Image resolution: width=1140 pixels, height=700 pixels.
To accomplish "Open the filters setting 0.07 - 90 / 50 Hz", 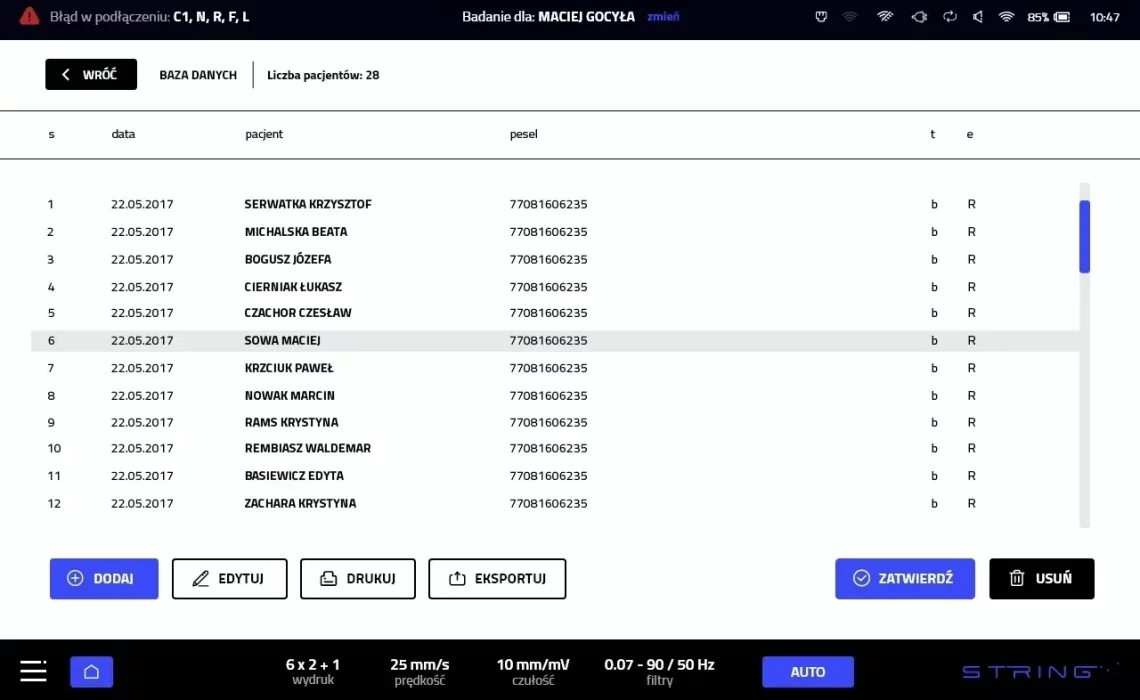I will point(659,671).
